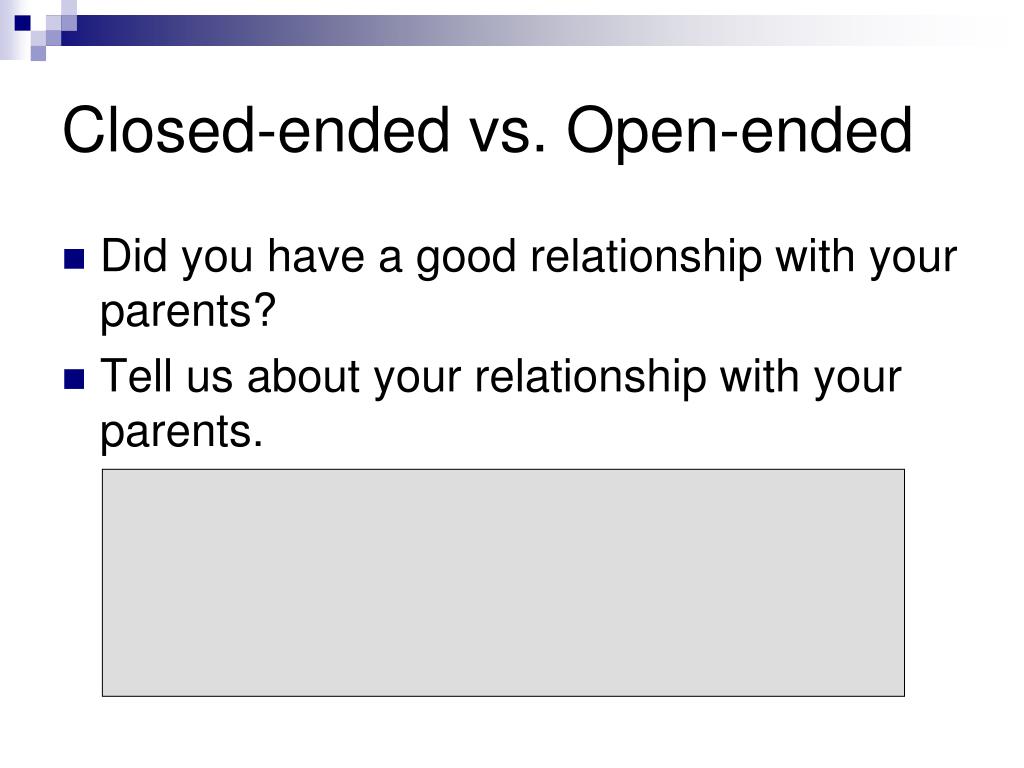Image resolution: width=1024 pixels, height=768 pixels.
Task: Click the light purple square below header bar
Action: coord(38,53)
